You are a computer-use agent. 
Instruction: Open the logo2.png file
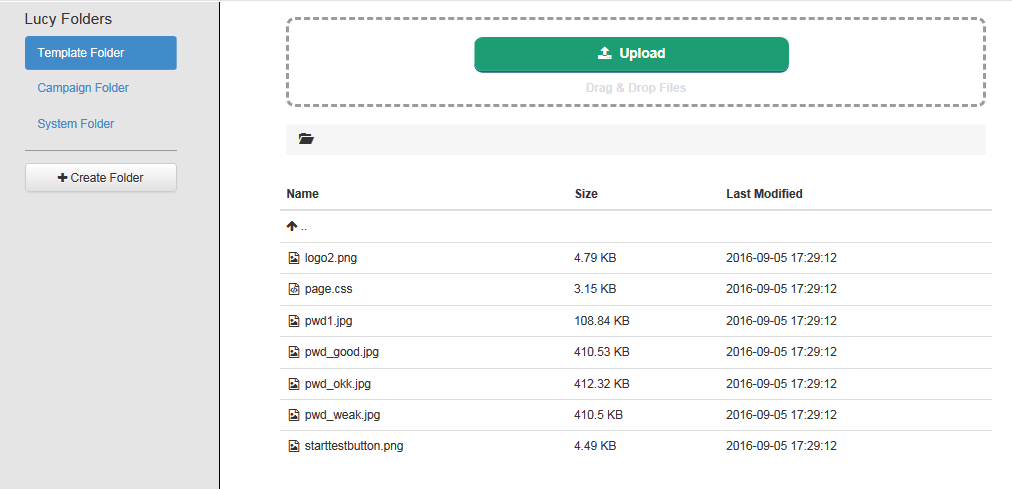tap(330, 258)
